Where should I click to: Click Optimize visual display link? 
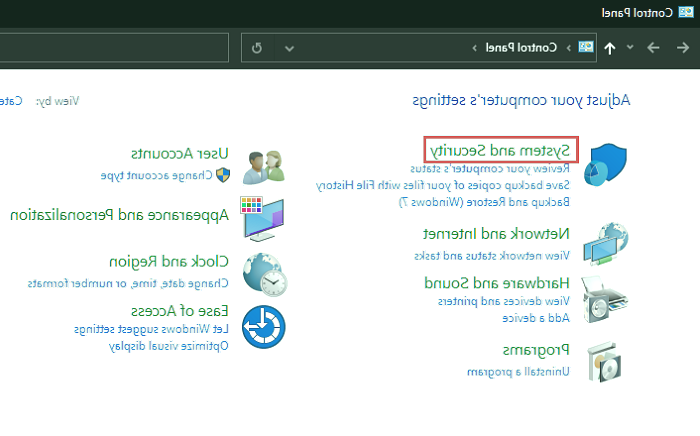click(168, 346)
